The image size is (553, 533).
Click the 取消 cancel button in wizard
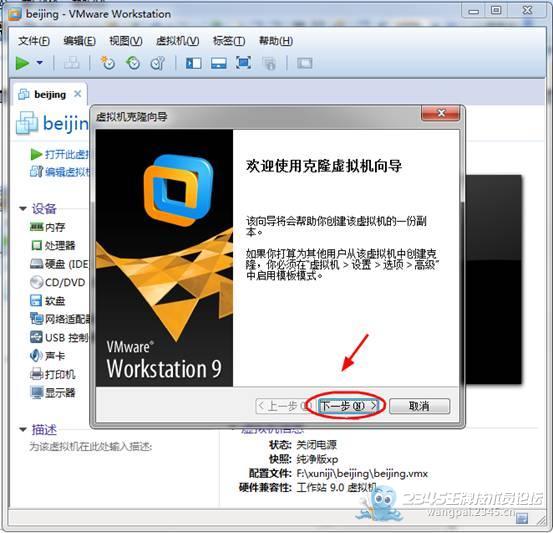pyautogui.click(x=419, y=406)
